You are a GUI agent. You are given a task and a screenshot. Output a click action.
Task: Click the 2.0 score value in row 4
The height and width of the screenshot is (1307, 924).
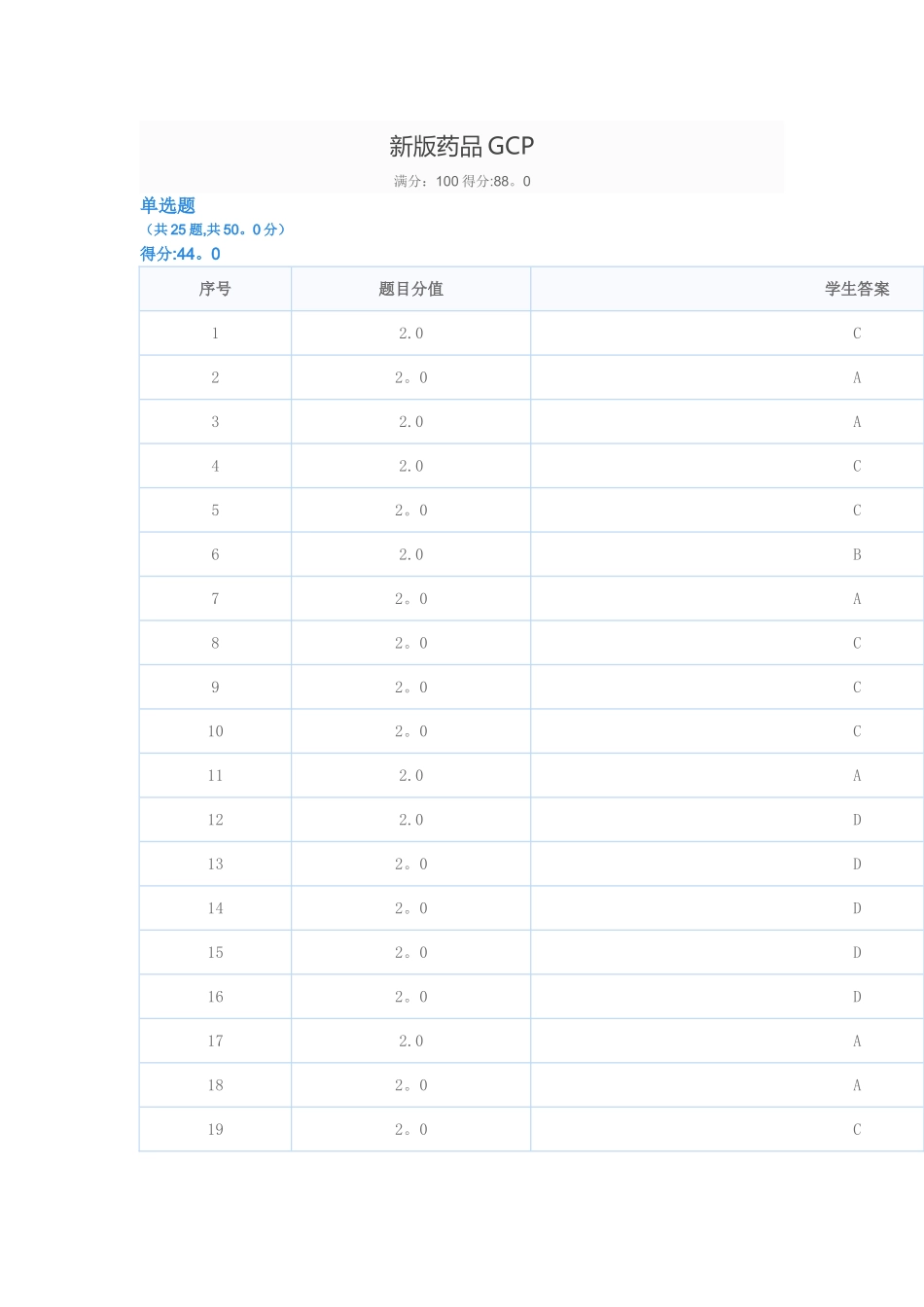click(410, 466)
